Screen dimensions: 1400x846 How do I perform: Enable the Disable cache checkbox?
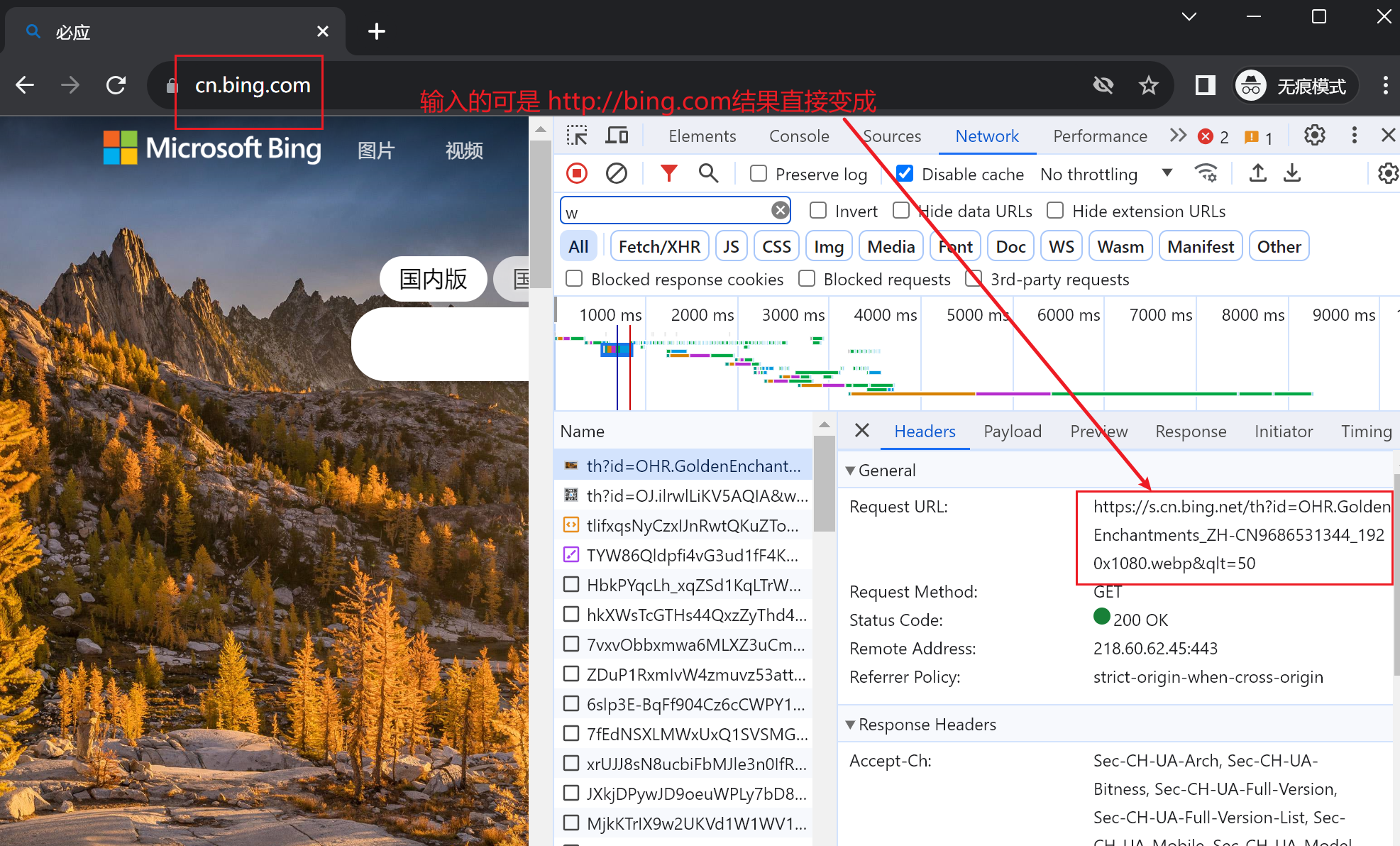coord(902,174)
